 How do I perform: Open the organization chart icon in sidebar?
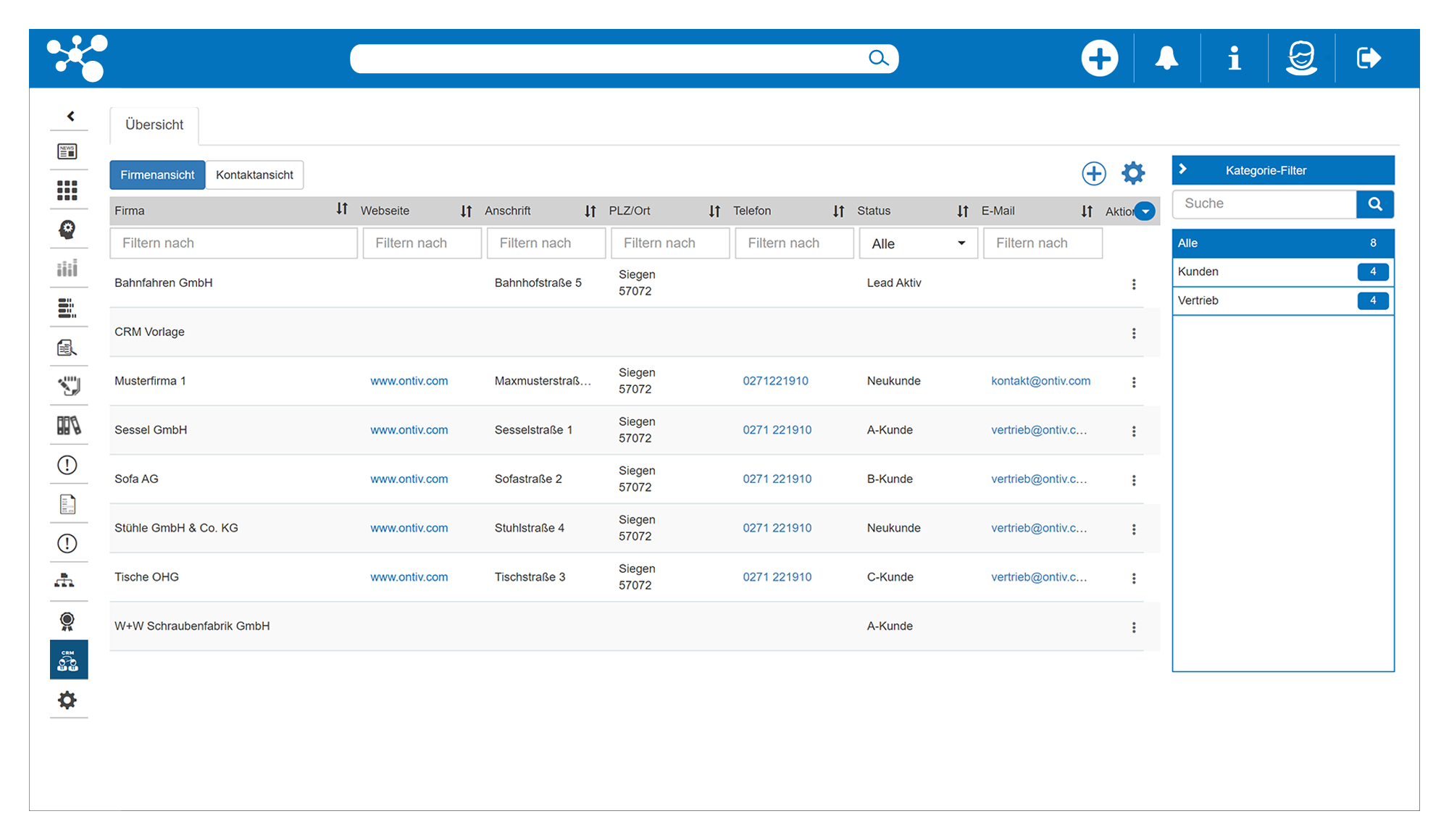point(64,581)
